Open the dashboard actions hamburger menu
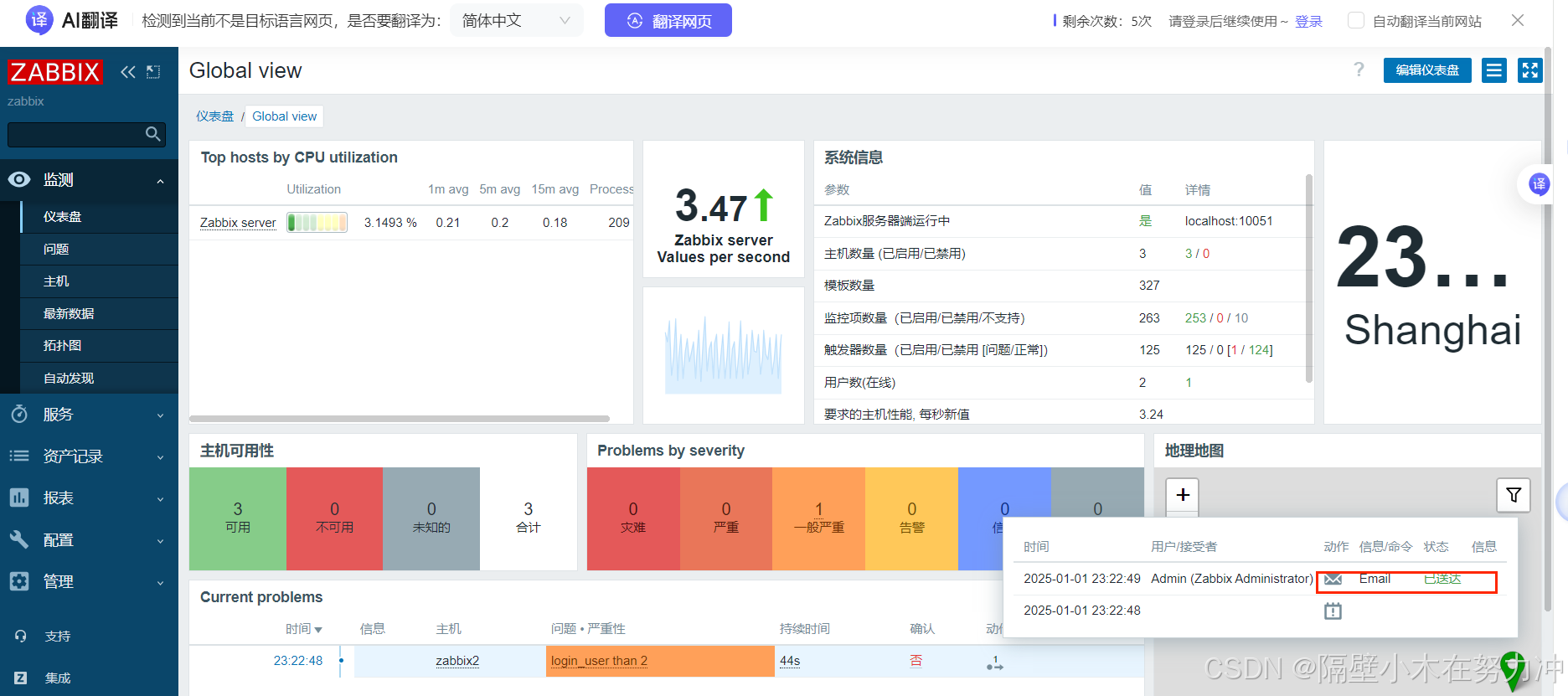Image resolution: width=1568 pixels, height=696 pixels. point(1493,70)
